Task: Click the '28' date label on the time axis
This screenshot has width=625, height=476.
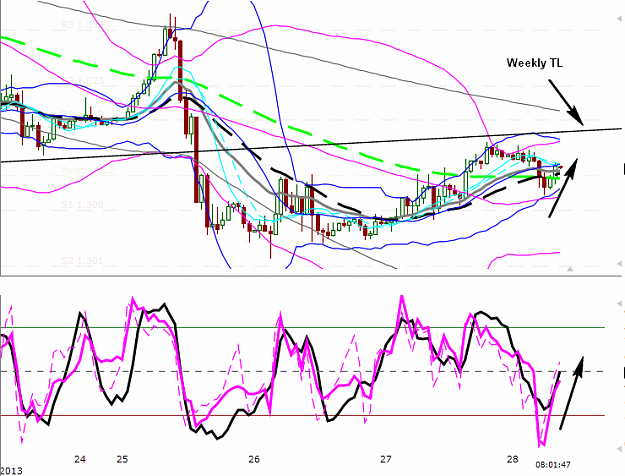Action: 512,459
